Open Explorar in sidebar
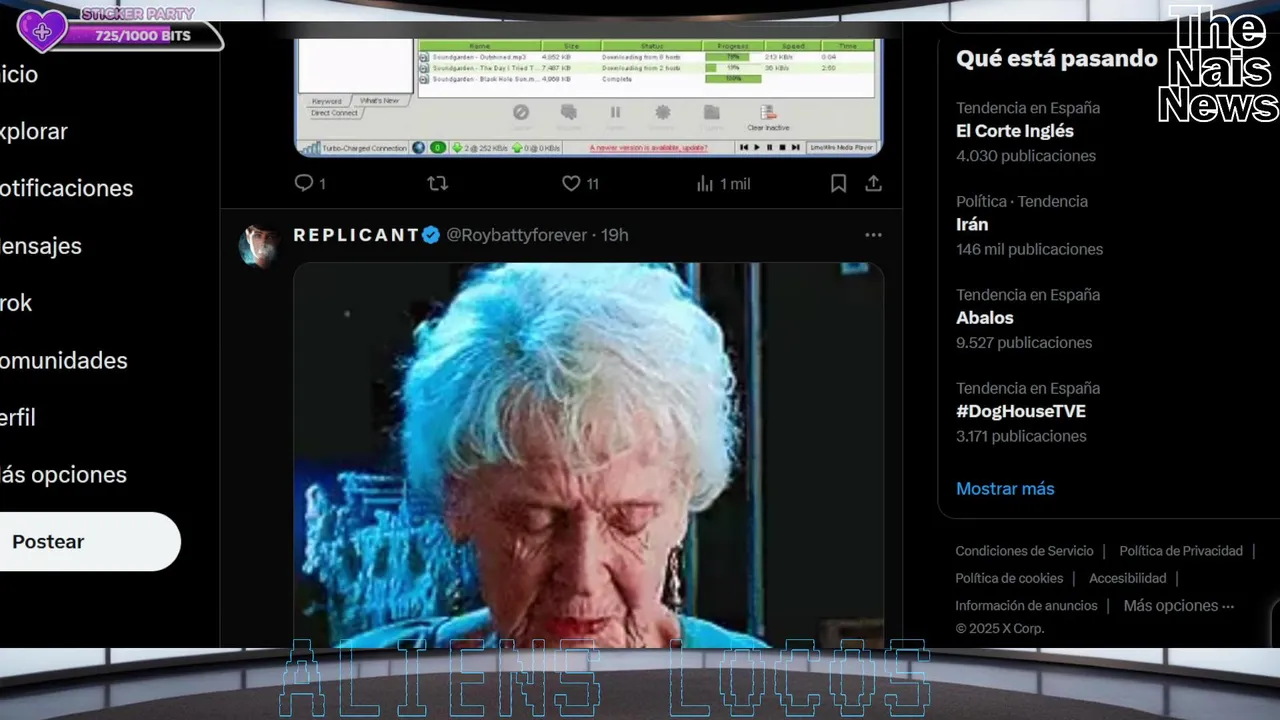The width and height of the screenshot is (1280, 720). (34, 131)
